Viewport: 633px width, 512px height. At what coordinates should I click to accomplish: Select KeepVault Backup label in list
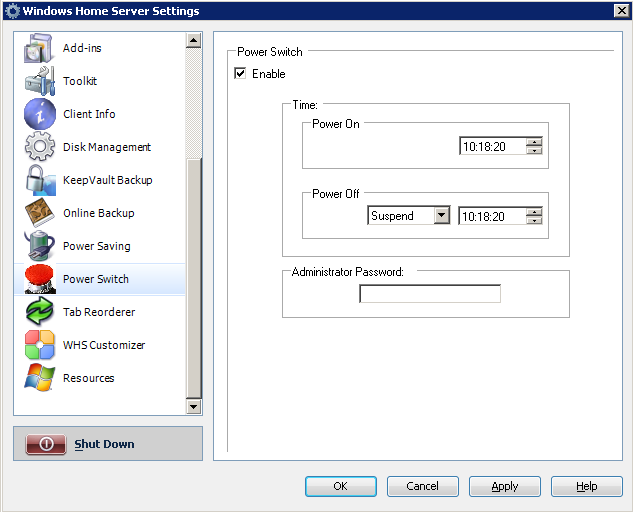108,180
